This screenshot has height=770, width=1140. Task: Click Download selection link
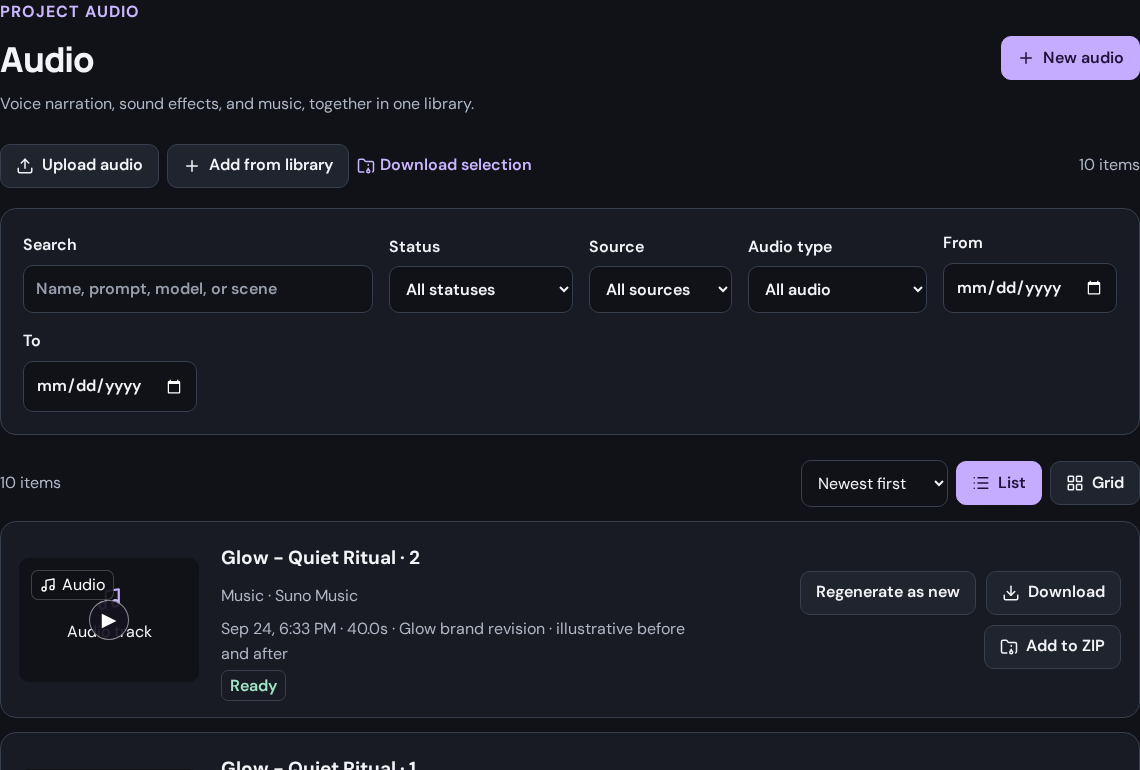point(444,165)
